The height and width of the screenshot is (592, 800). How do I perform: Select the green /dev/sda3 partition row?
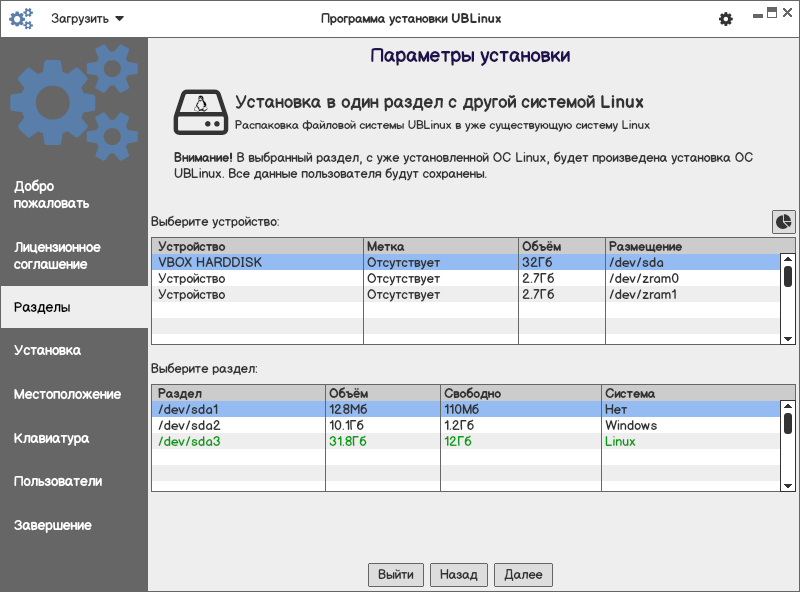tap(466, 441)
